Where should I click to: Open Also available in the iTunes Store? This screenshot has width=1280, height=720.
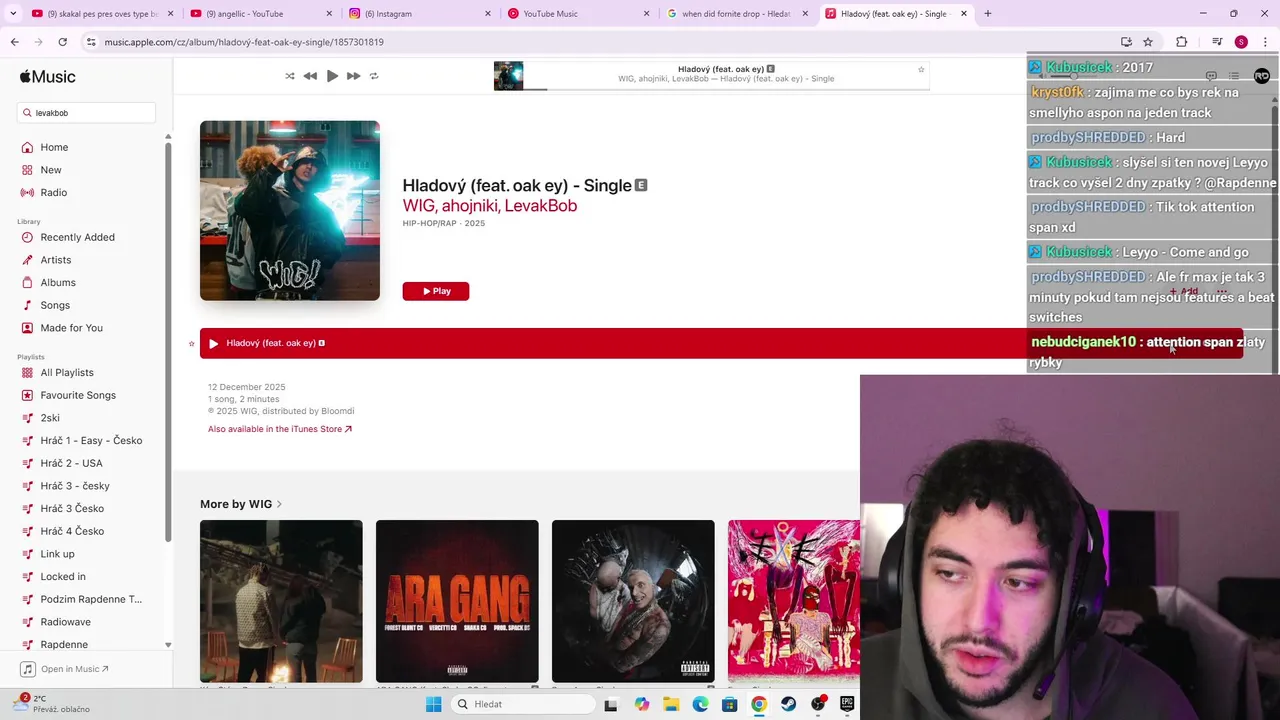pyautogui.click(x=280, y=429)
